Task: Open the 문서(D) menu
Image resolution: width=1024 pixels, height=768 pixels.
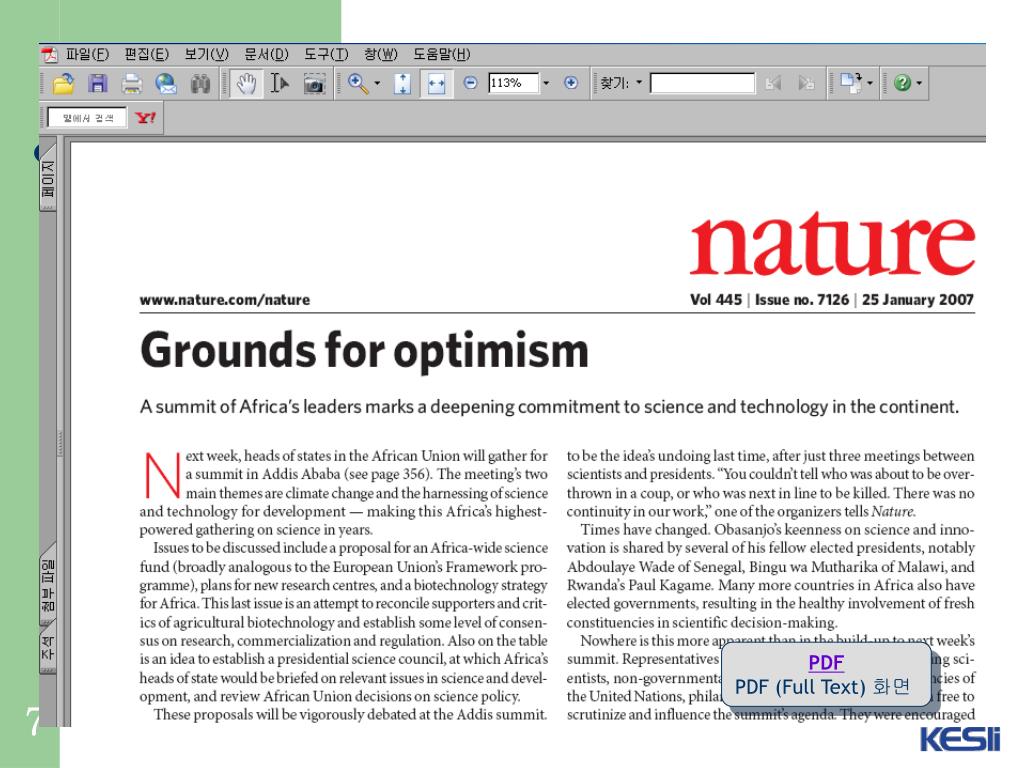Action: [266, 54]
